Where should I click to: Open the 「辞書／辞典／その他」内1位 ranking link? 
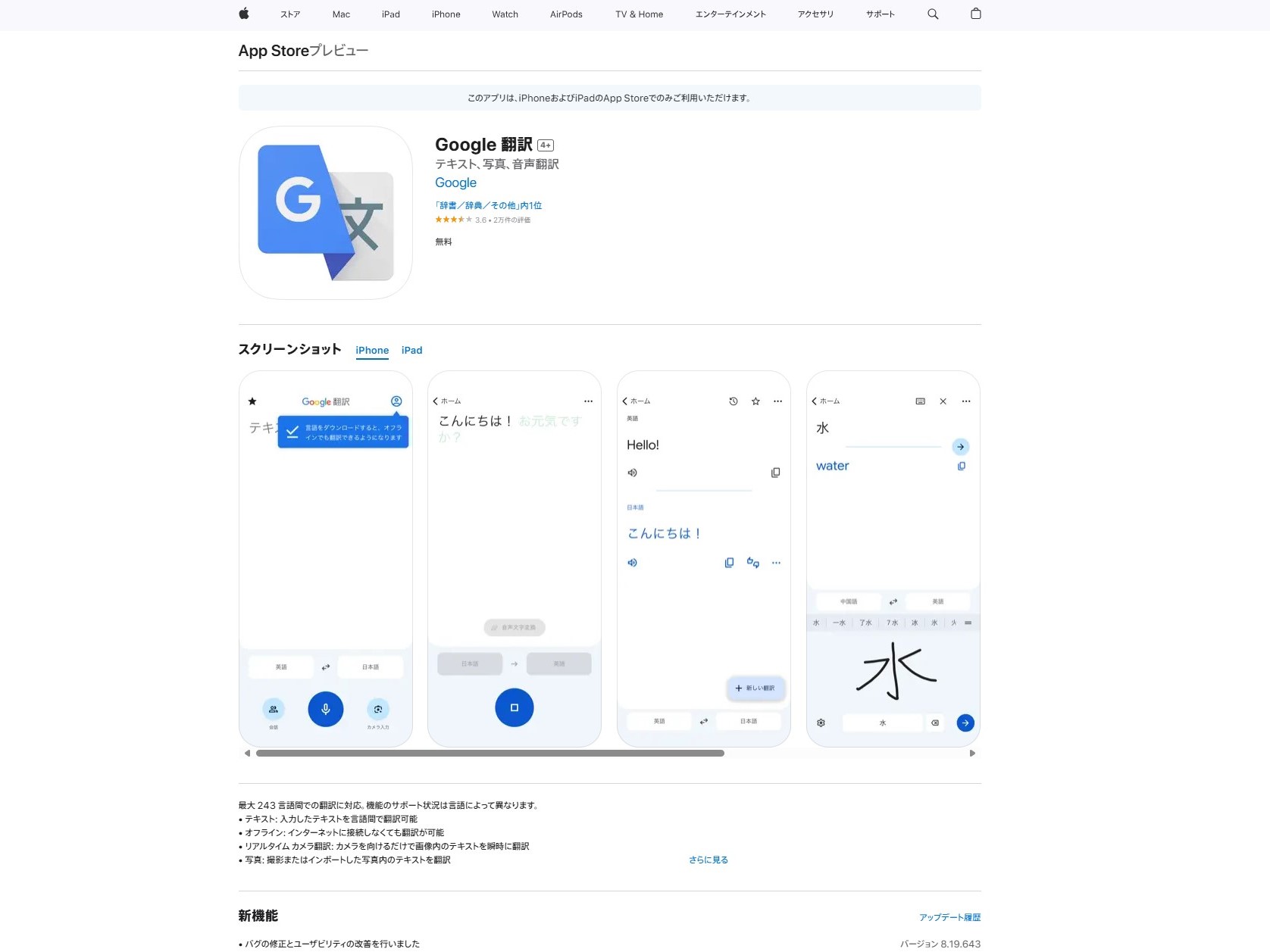(489, 205)
